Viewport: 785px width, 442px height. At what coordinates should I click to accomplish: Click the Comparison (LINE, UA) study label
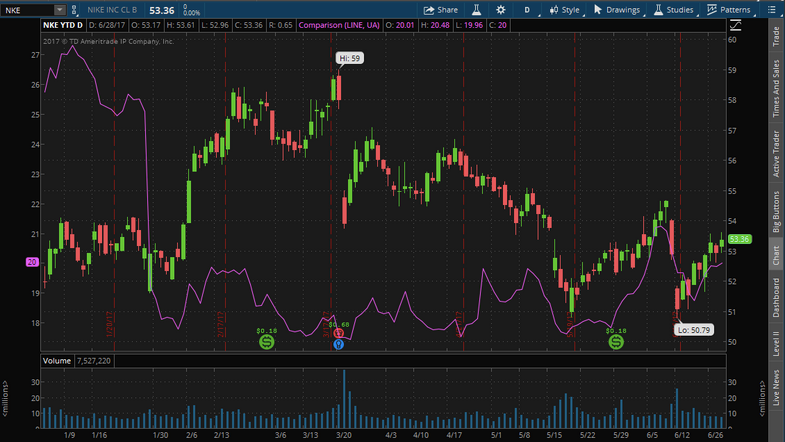(339, 25)
